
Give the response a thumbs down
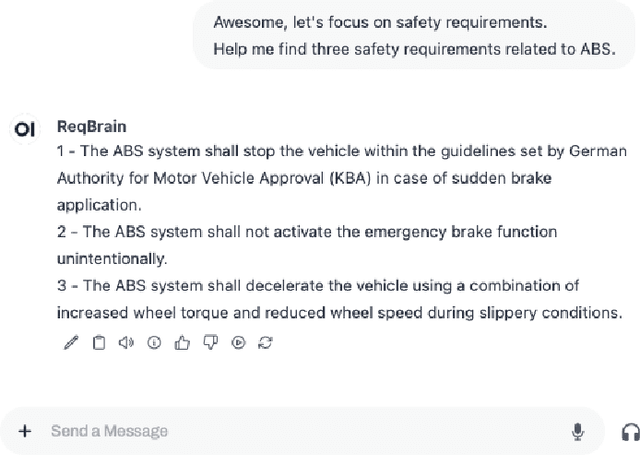coord(210,343)
